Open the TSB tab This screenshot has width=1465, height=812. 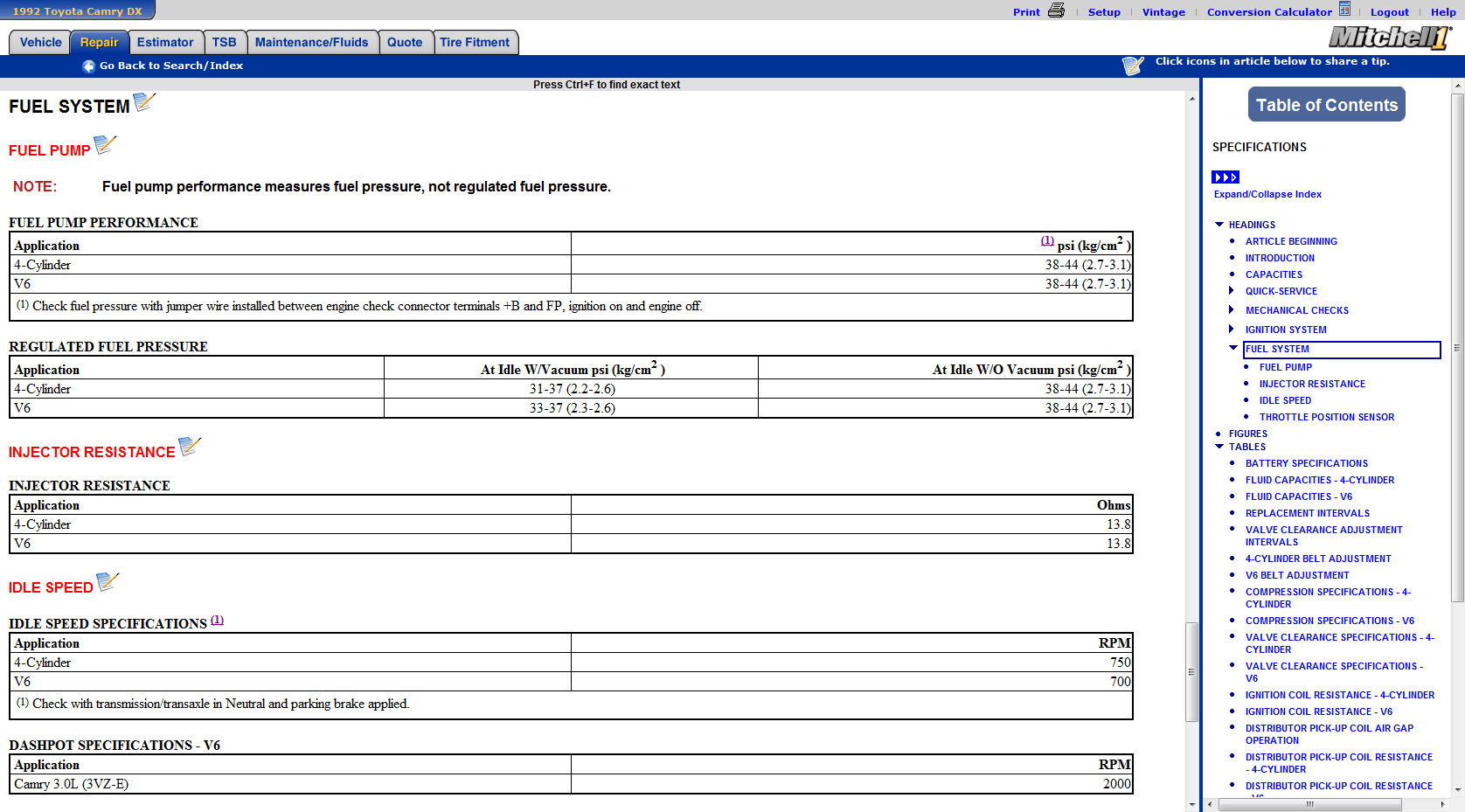[225, 42]
